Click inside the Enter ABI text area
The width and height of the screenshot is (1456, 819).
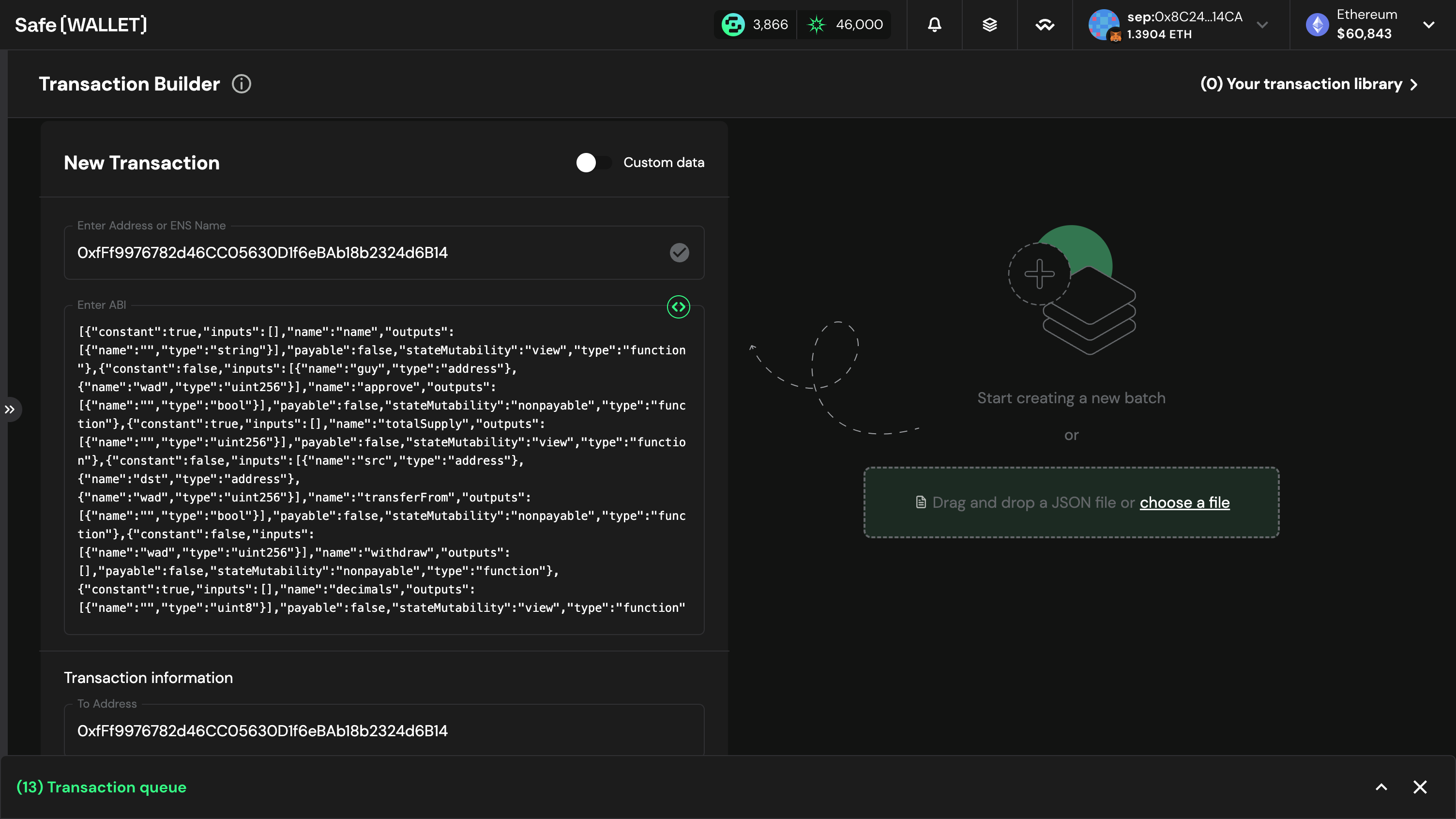click(384, 470)
